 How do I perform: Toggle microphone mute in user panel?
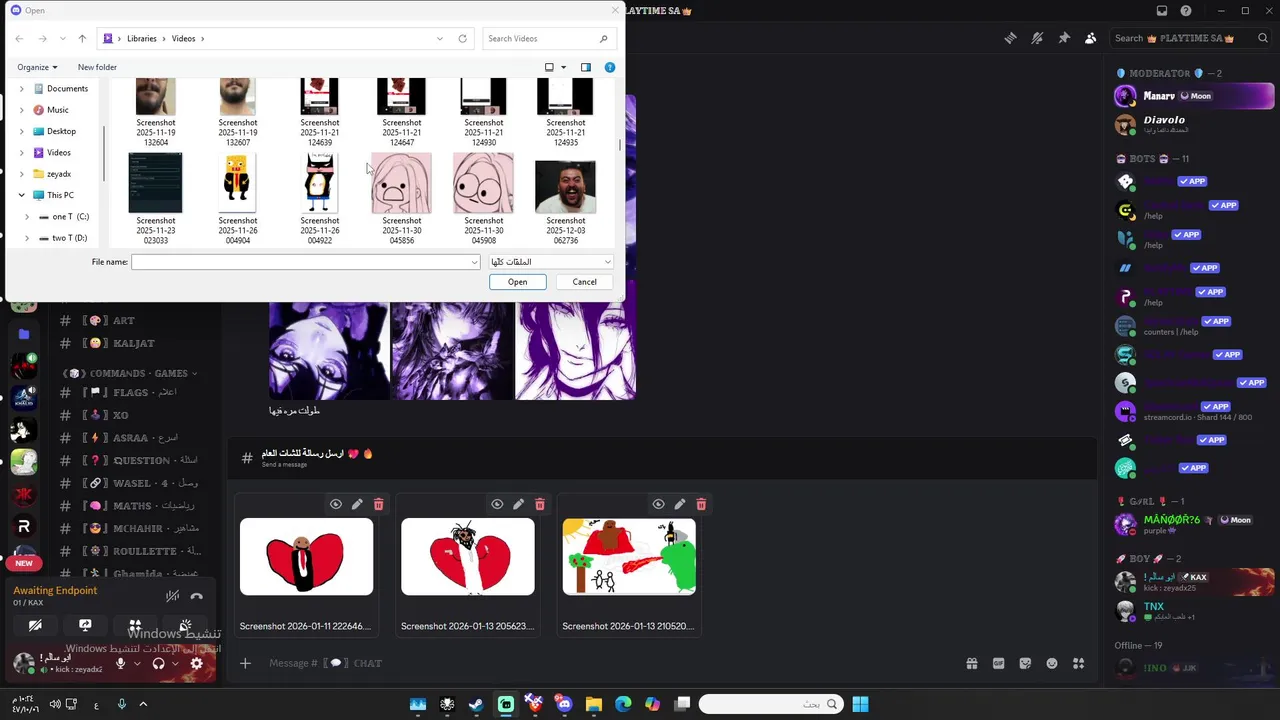pos(121,663)
